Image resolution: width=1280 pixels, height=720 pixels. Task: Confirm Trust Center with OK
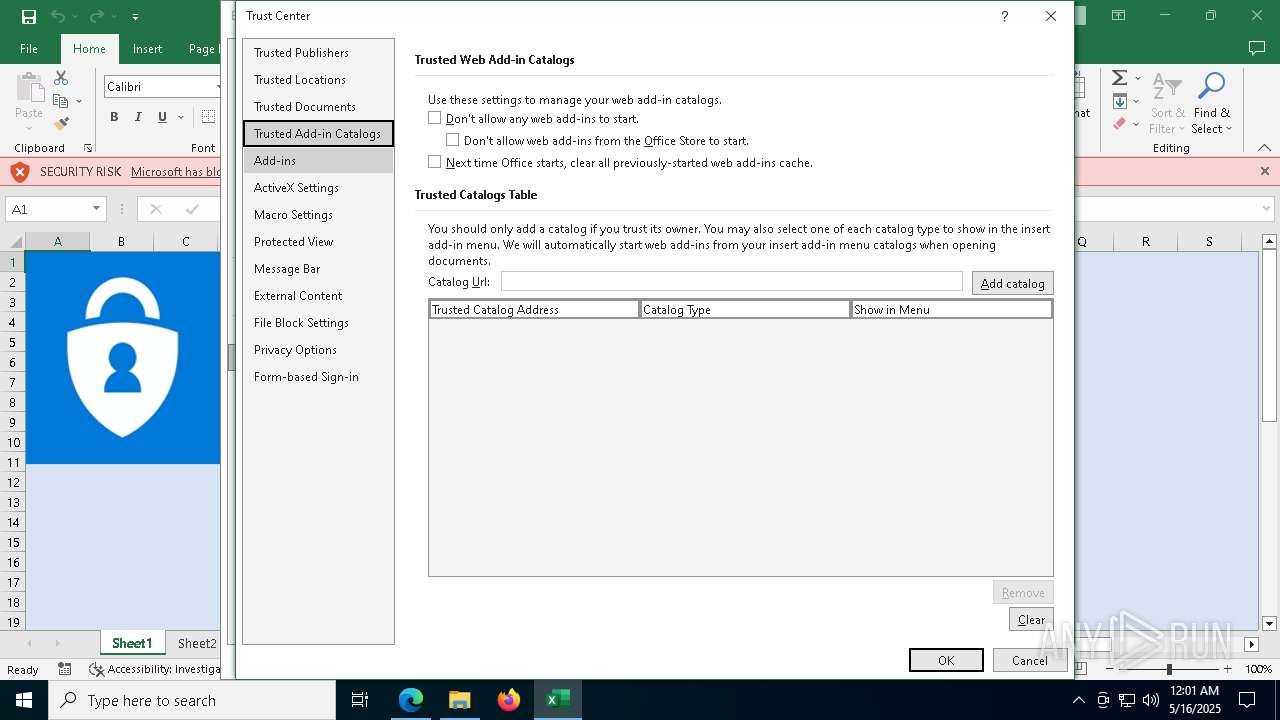tap(946, 660)
